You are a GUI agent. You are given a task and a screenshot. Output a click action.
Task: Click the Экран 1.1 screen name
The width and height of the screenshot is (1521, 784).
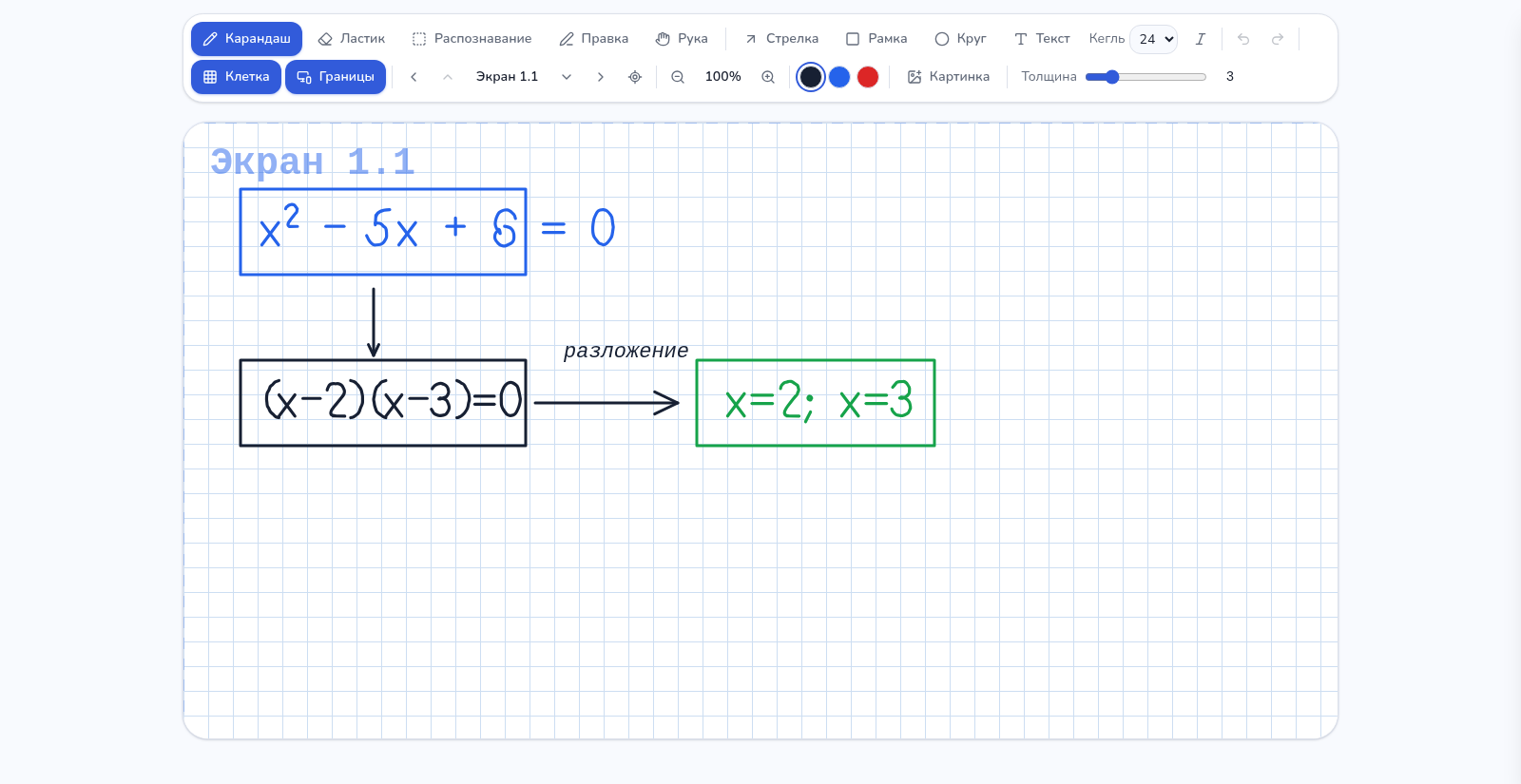(507, 77)
